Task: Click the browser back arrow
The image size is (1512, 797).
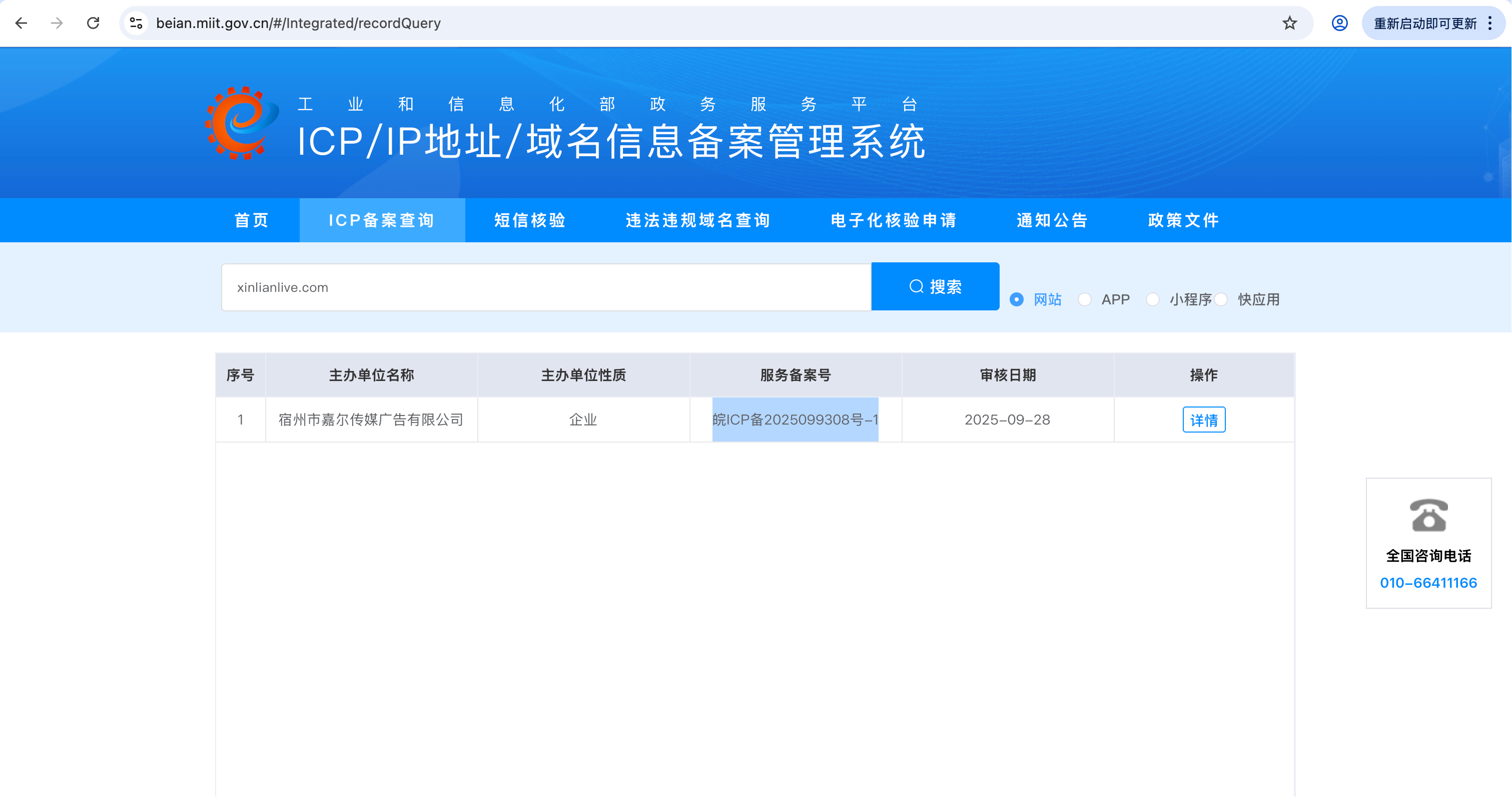Action: (22, 23)
